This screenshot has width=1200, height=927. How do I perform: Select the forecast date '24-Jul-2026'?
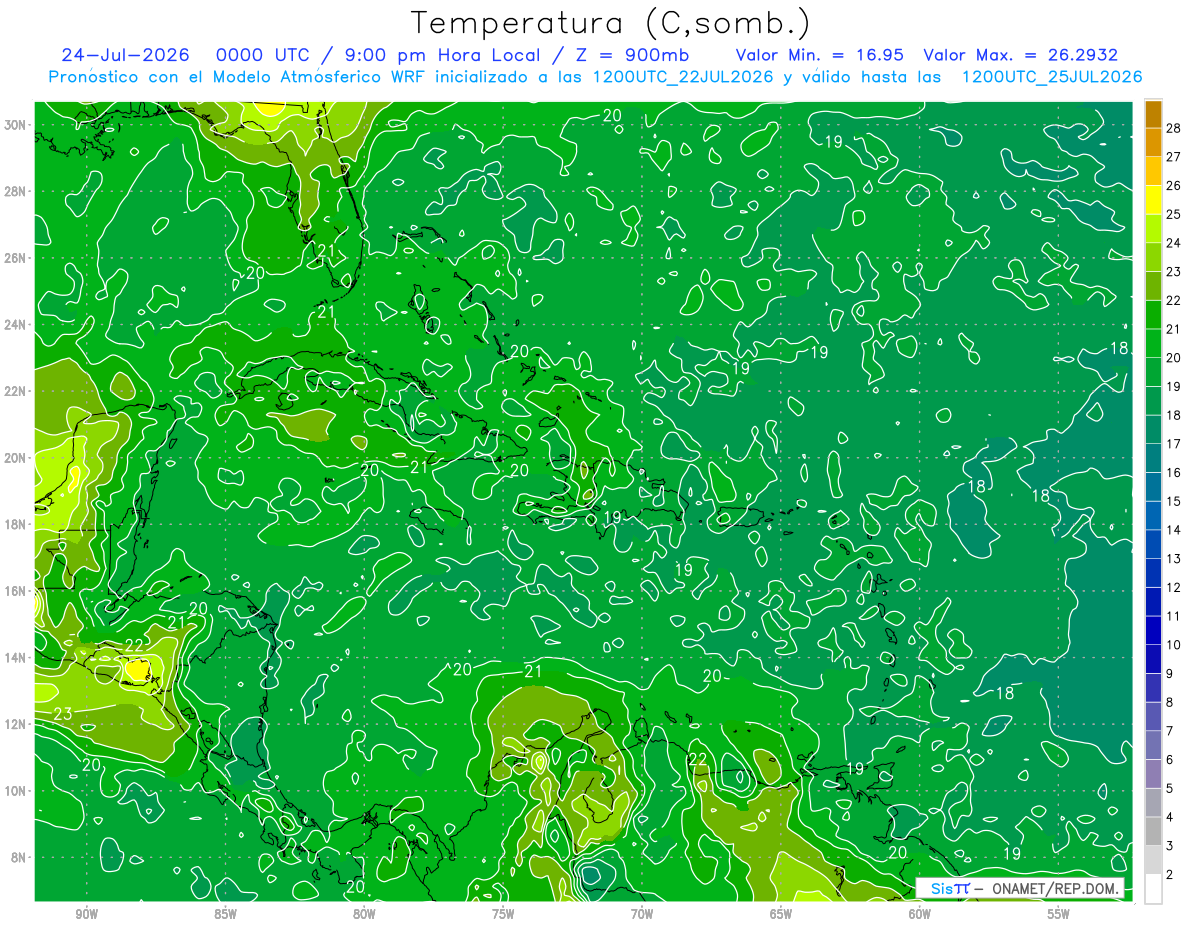coord(124,55)
